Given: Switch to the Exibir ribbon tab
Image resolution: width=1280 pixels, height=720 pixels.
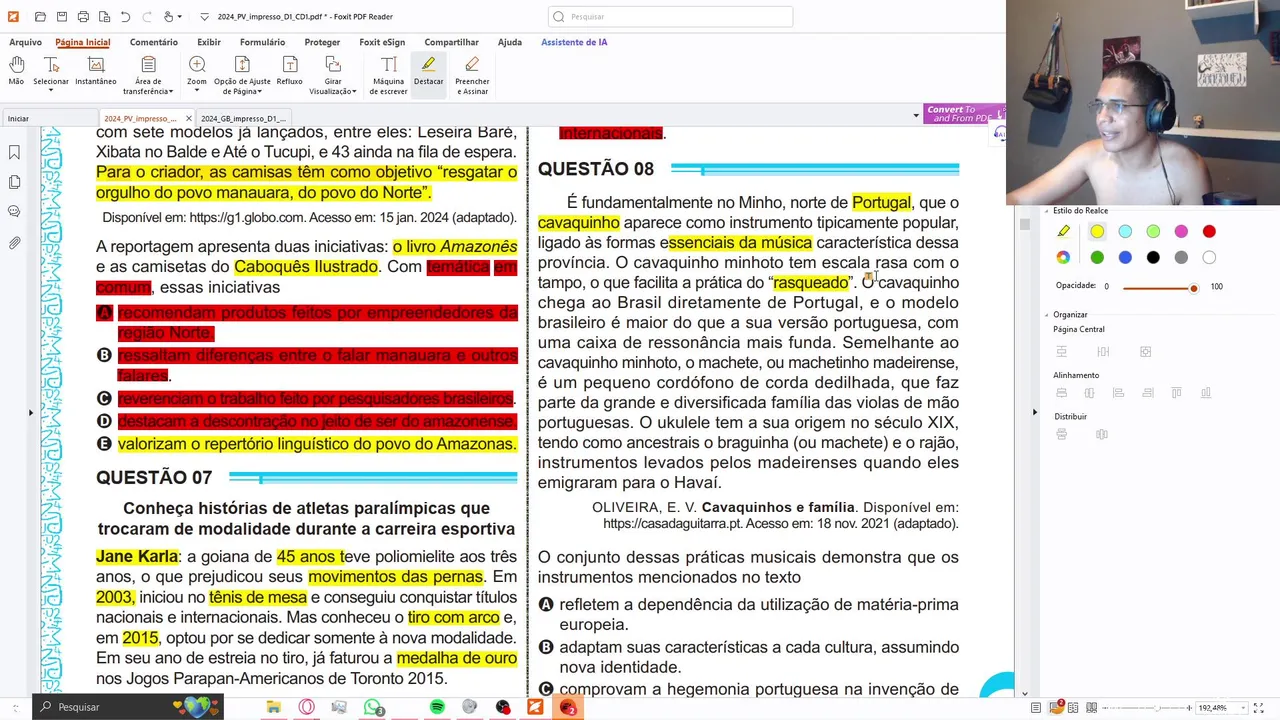Looking at the screenshot, I should point(209,42).
